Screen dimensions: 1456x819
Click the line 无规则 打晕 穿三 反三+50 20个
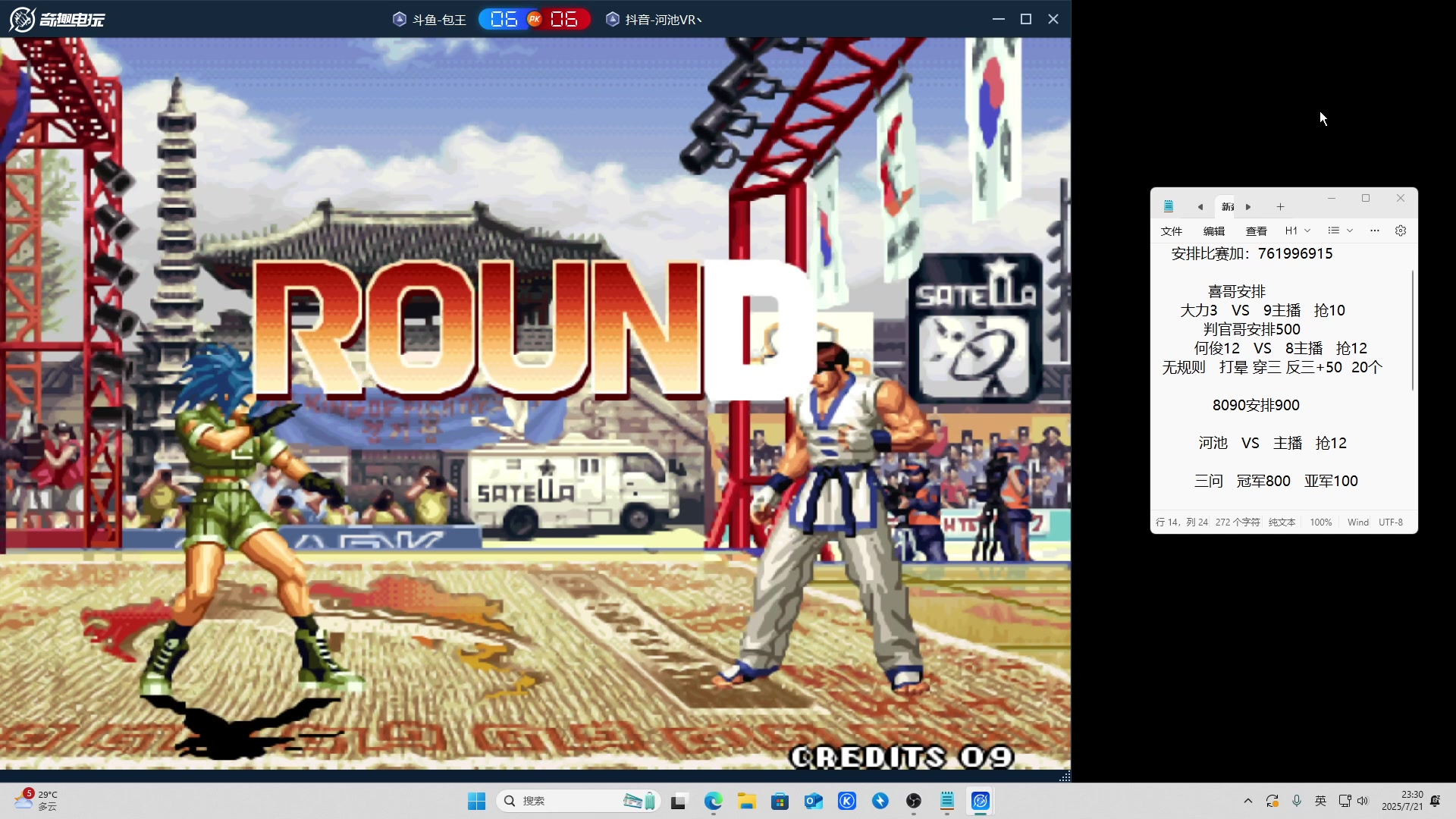coord(1272,367)
